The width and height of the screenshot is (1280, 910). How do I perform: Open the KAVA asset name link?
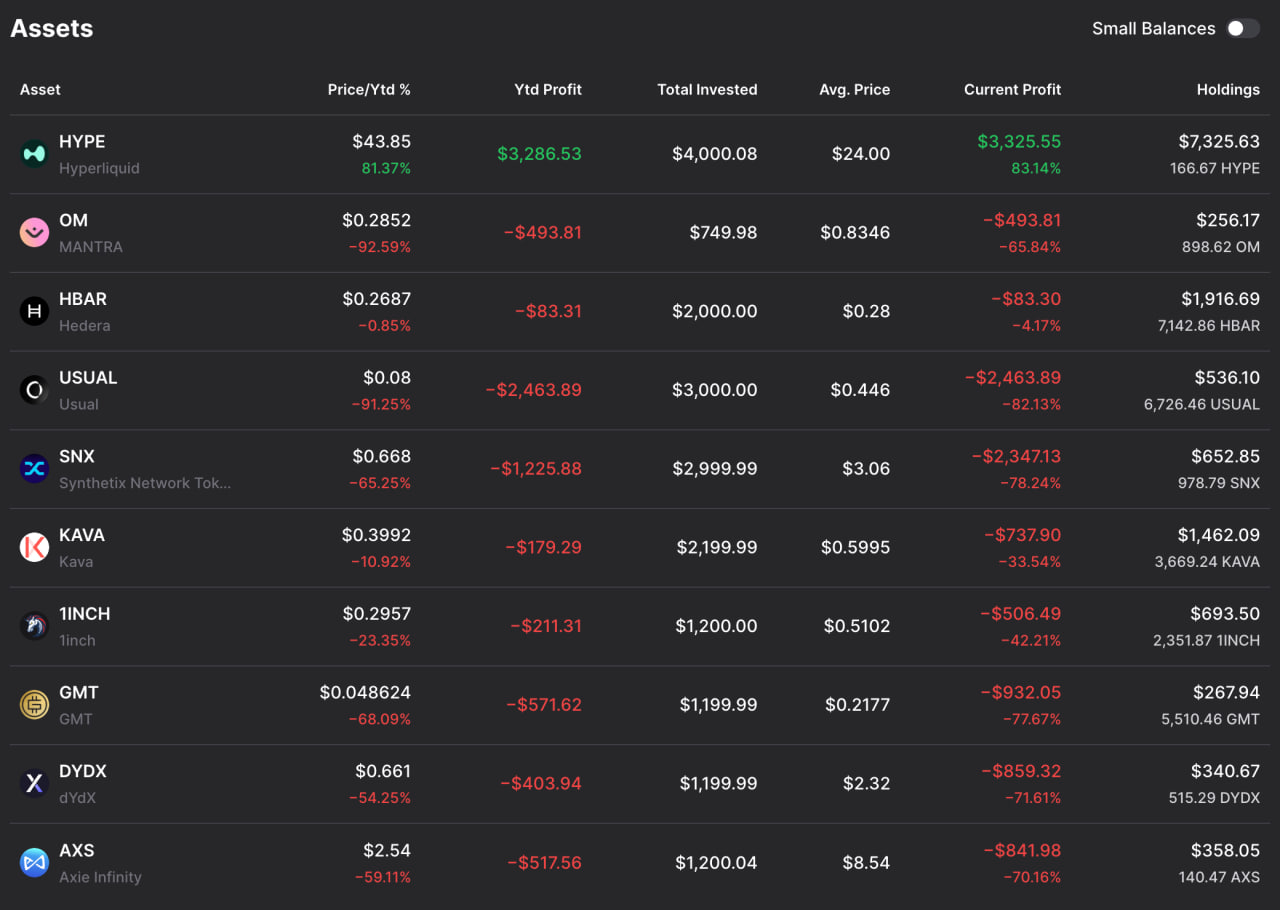(x=82, y=535)
